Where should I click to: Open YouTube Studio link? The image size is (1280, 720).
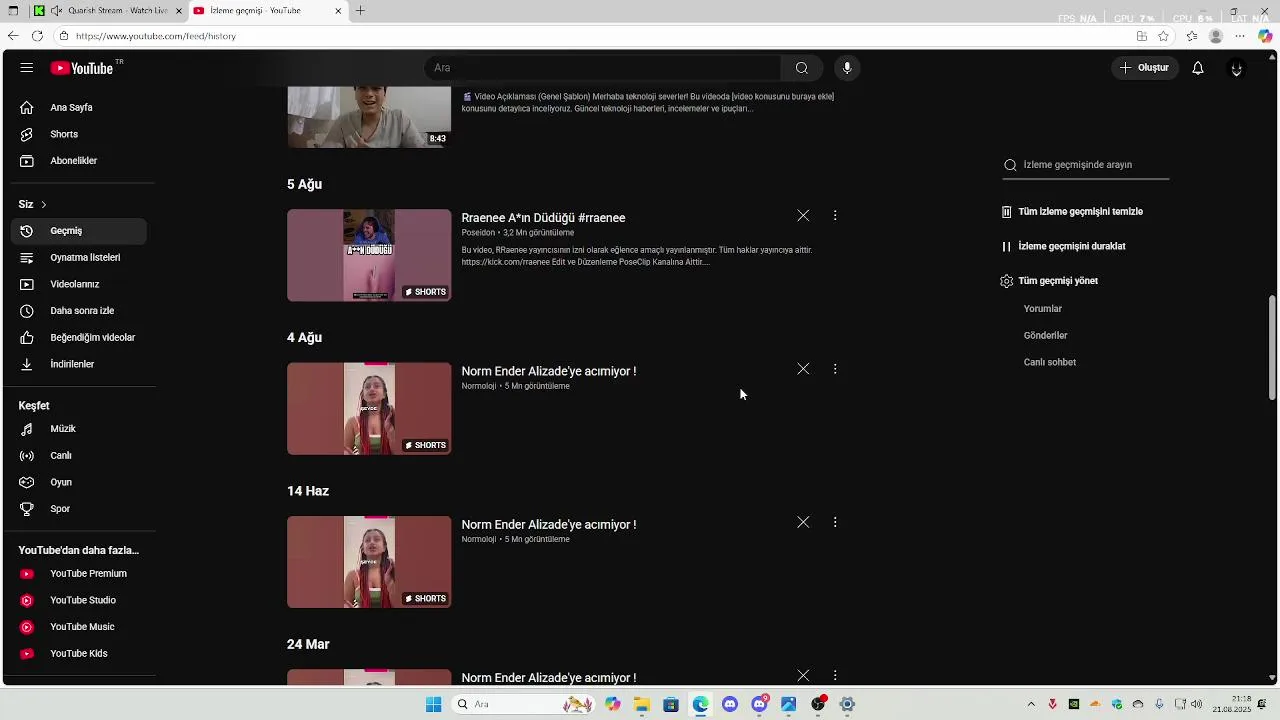[x=79, y=600]
